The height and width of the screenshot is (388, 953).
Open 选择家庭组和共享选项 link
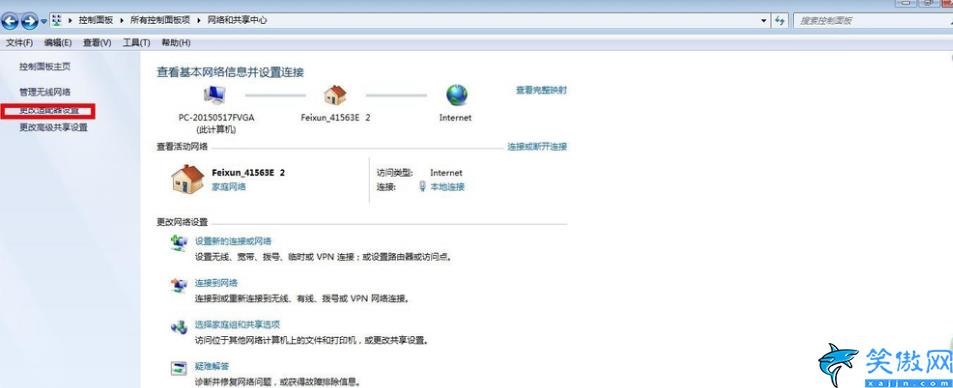click(x=237, y=325)
